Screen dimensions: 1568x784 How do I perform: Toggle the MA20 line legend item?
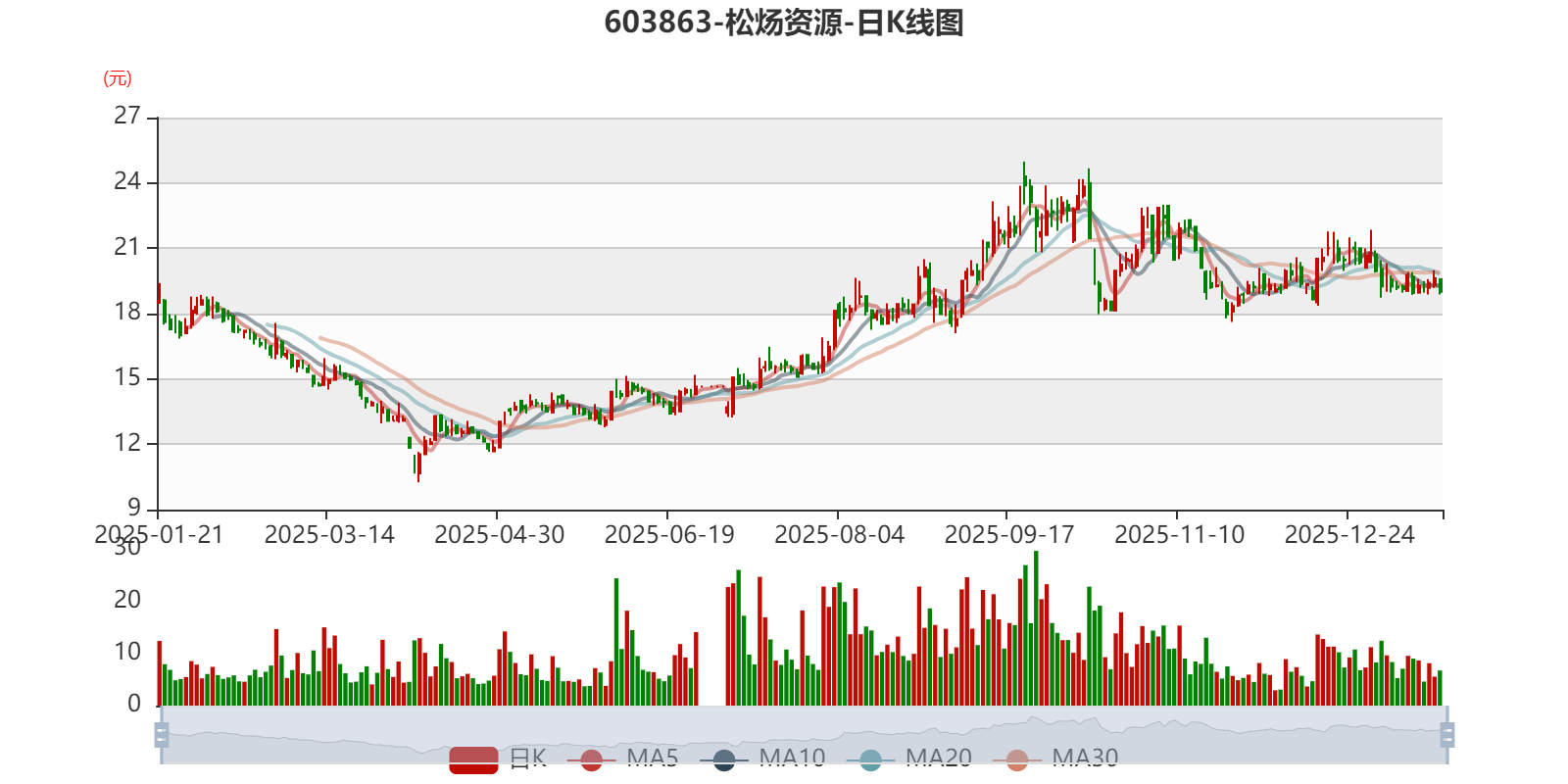pyautogui.click(x=908, y=759)
